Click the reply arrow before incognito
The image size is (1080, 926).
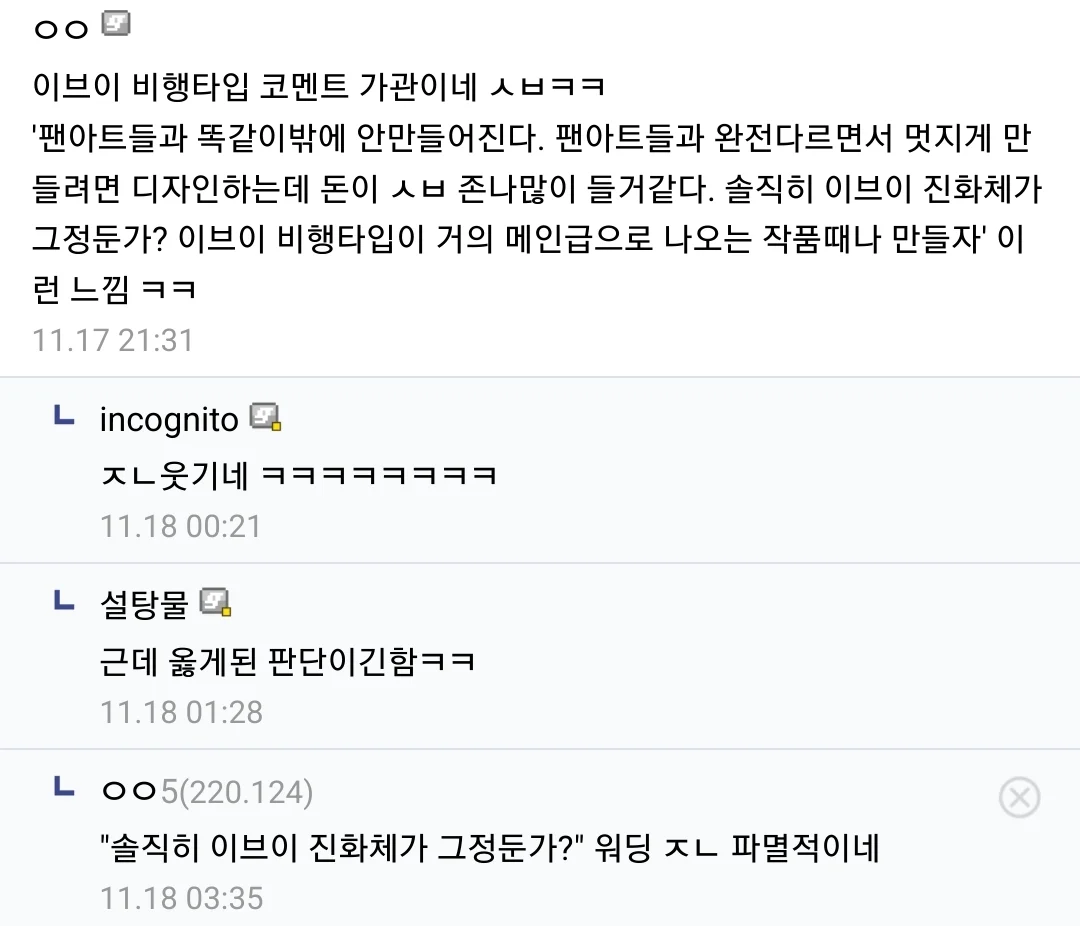tap(64, 415)
